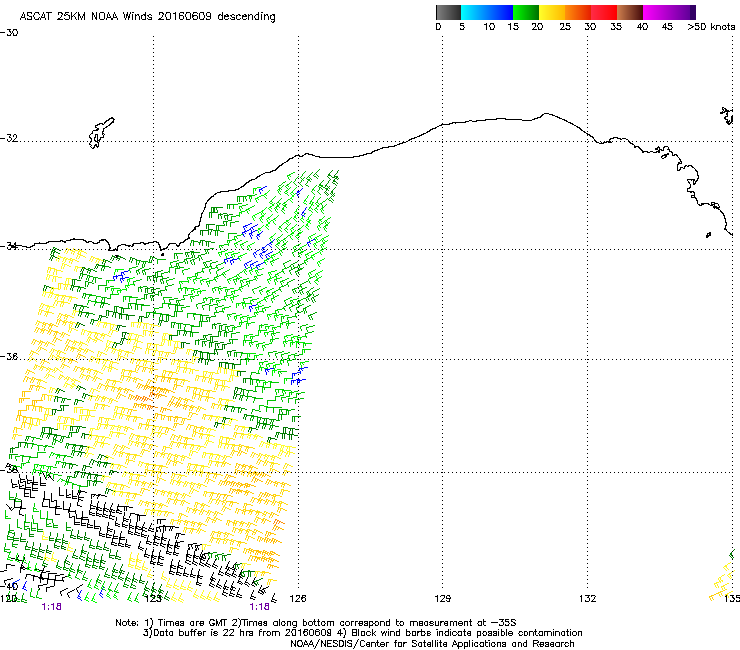Screen dimensions: 740x650
Task: Click the red 30–35 knots legend segment
Action: click(604, 12)
